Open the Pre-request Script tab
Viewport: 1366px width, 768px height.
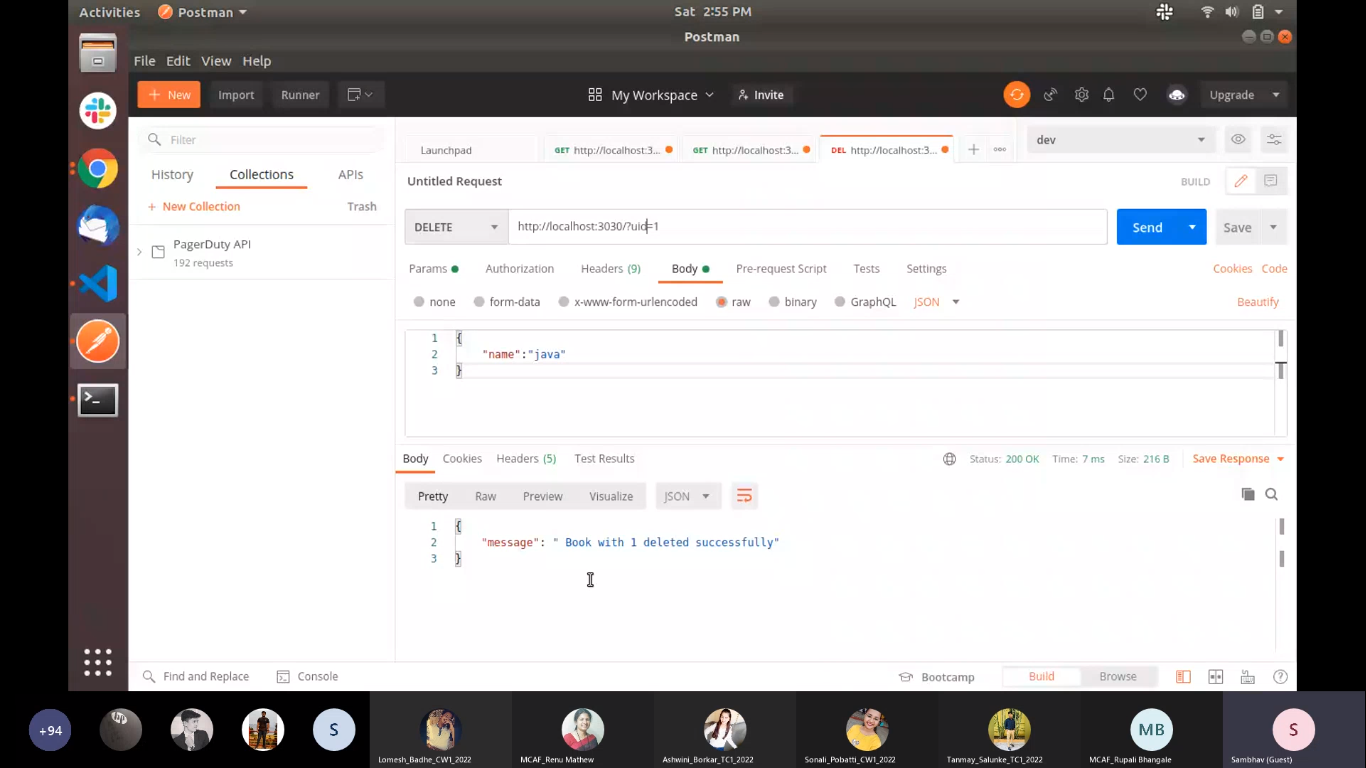pos(781,269)
